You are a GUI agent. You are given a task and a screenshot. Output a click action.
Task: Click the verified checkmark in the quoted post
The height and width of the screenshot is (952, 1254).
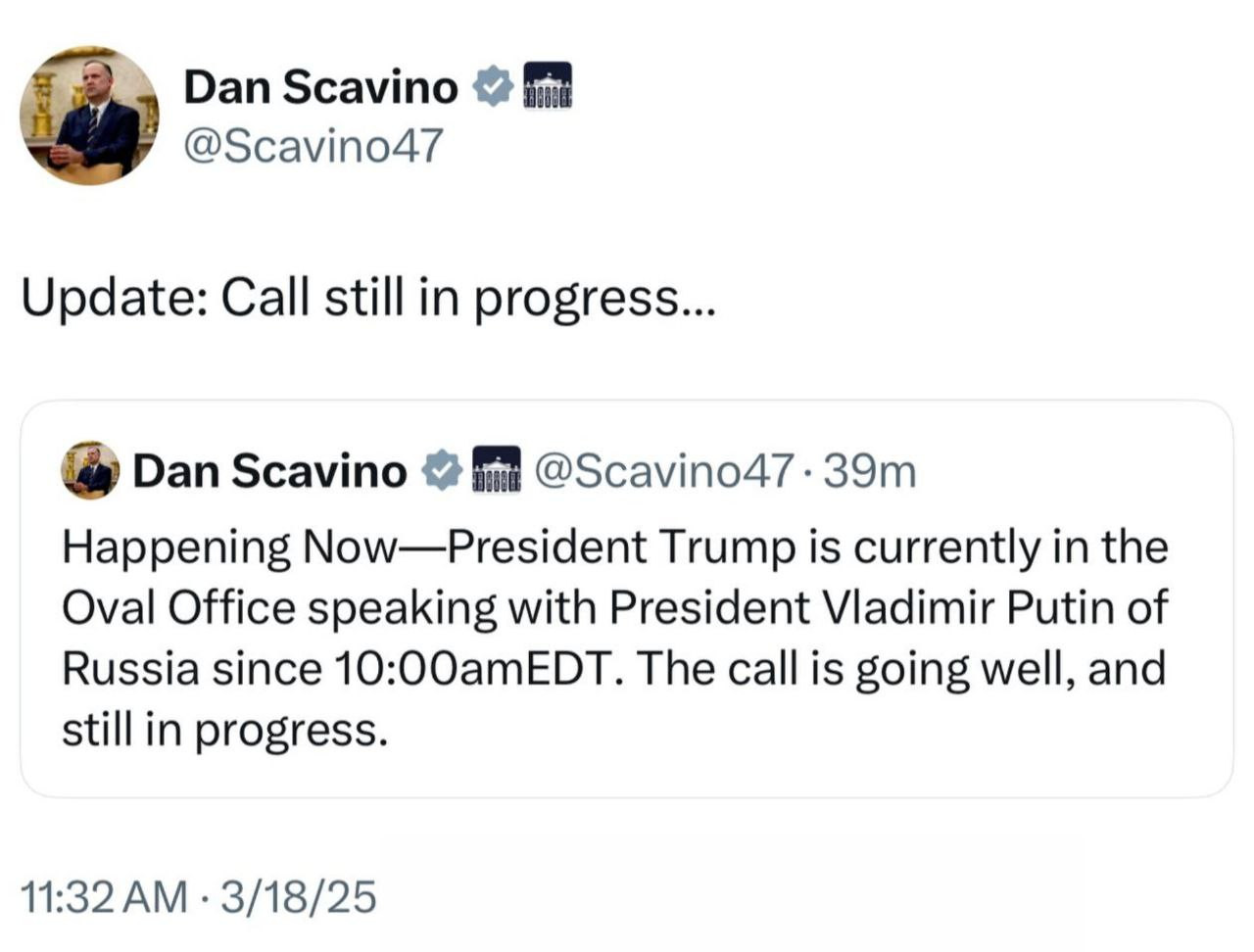click(x=442, y=471)
